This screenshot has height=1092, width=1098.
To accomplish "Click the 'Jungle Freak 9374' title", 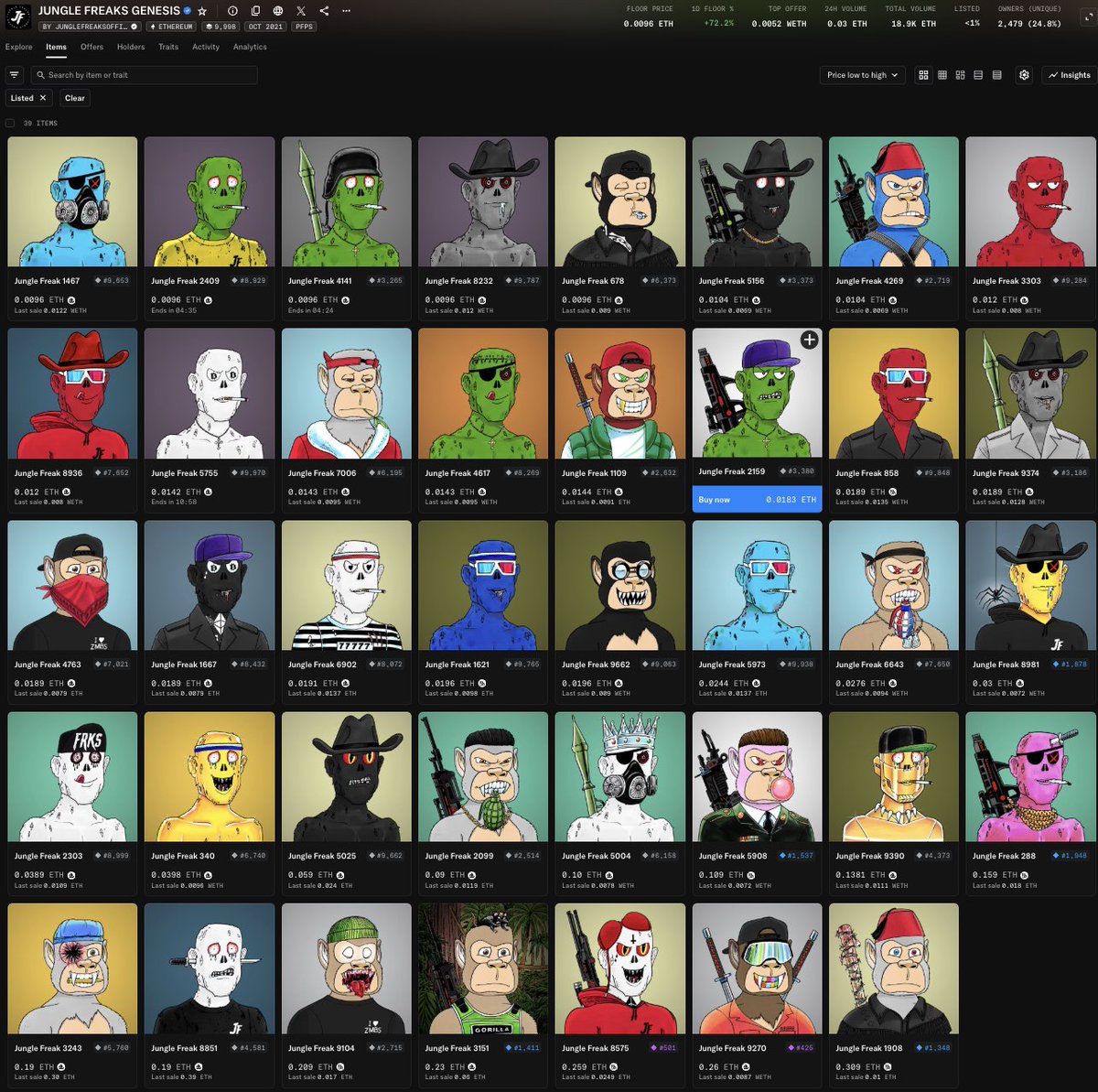I will [x=1006, y=473].
